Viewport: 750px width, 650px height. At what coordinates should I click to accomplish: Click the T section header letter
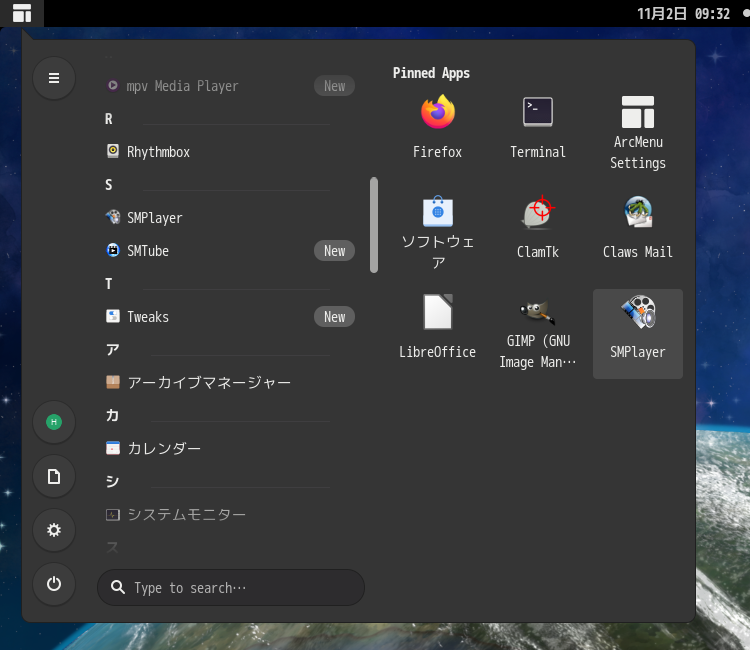click(109, 284)
